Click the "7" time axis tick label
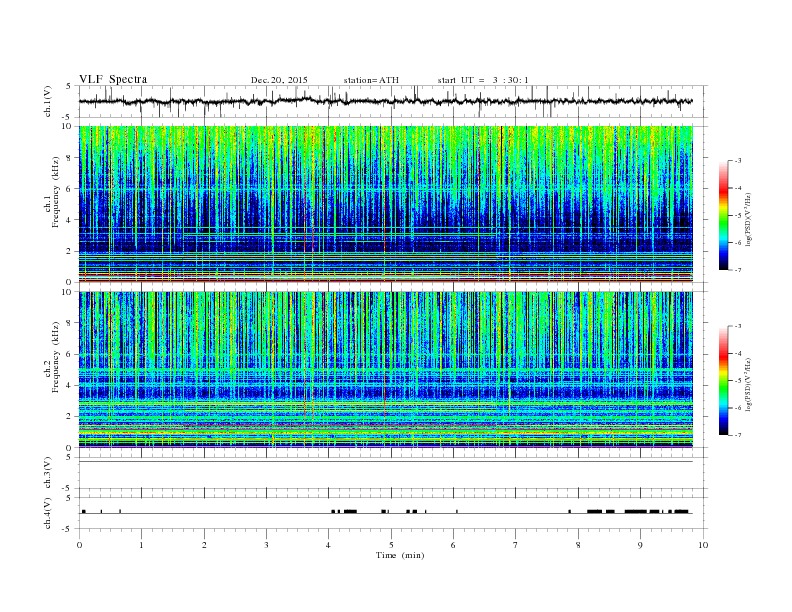 click(x=516, y=545)
